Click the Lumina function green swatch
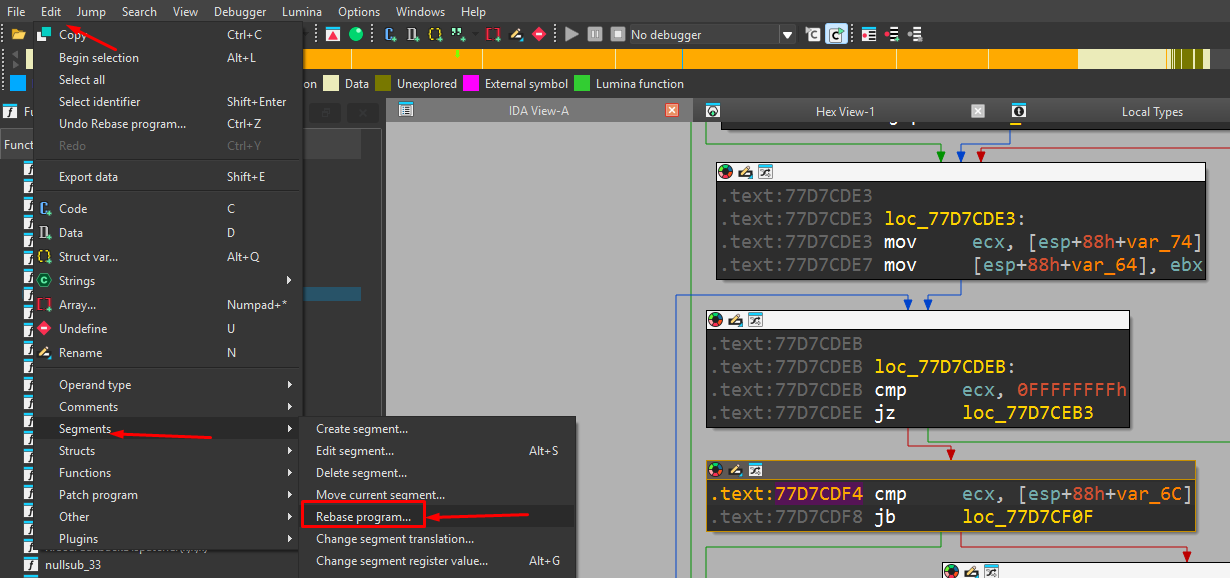The height and width of the screenshot is (578, 1230). (582, 84)
